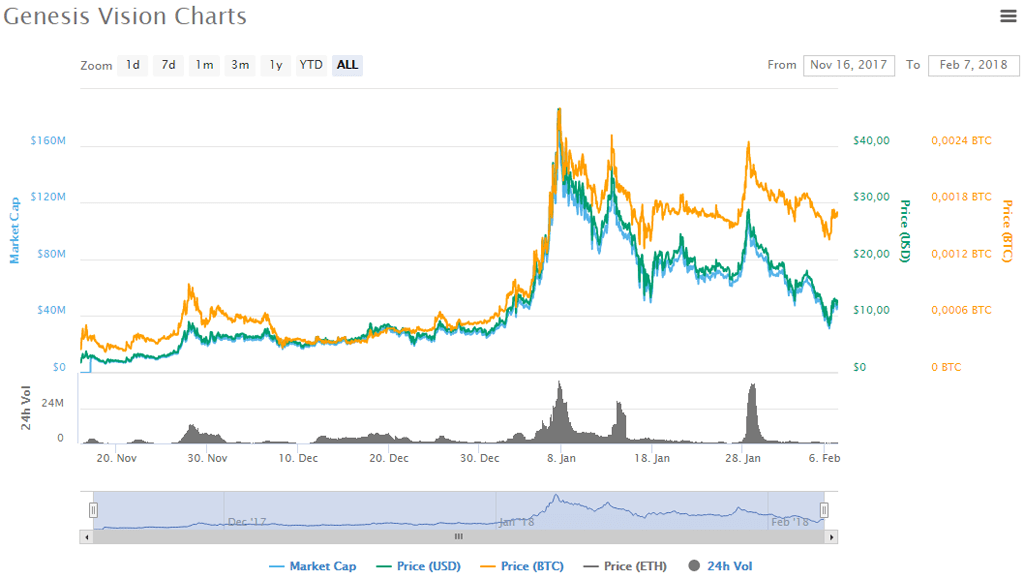
Task: Toggle the Market Cap series in legend
Action: 313,566
